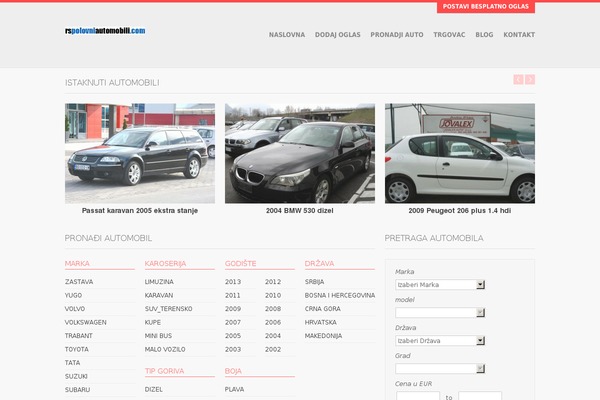Choose year 2006
This screenshot has height=400, width=600.
[x=273, y=322]
